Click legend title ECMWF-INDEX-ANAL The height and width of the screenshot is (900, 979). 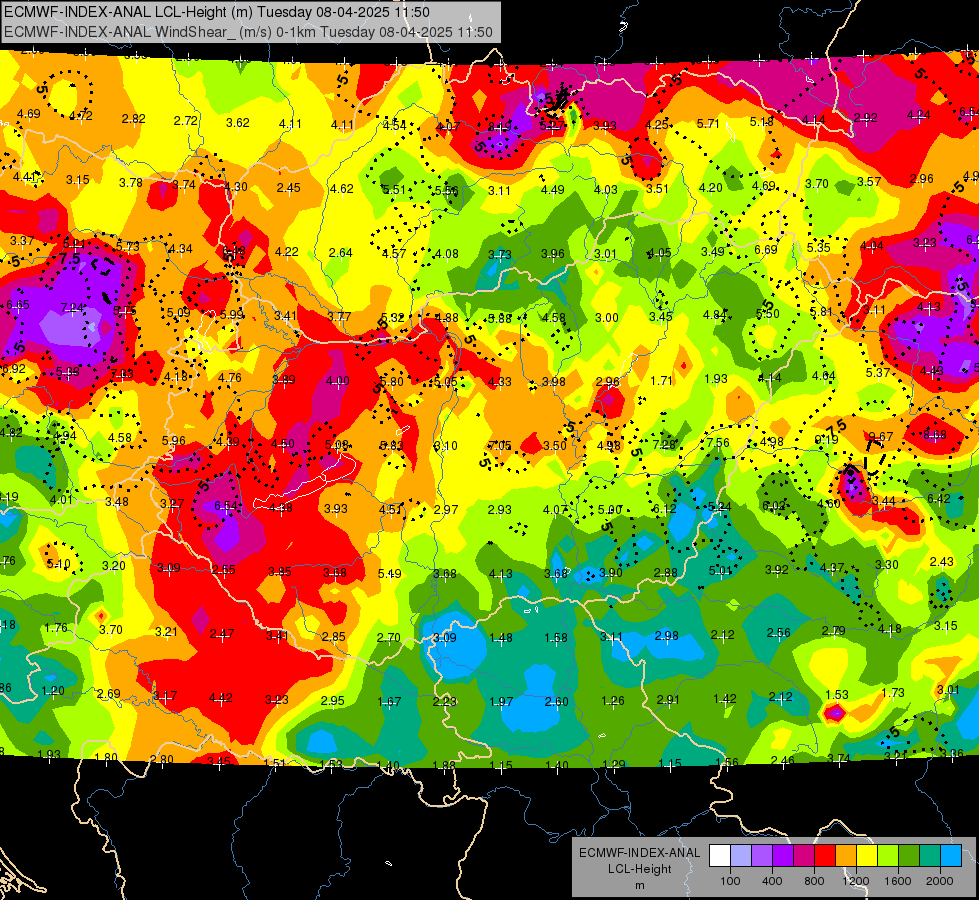[x=639, y=853]
